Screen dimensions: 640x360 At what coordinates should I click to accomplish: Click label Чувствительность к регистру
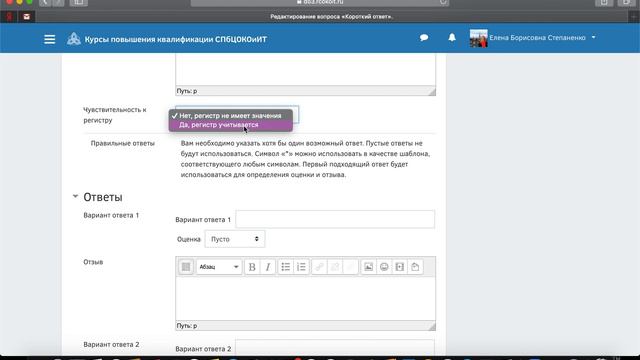tap(115, 115)
